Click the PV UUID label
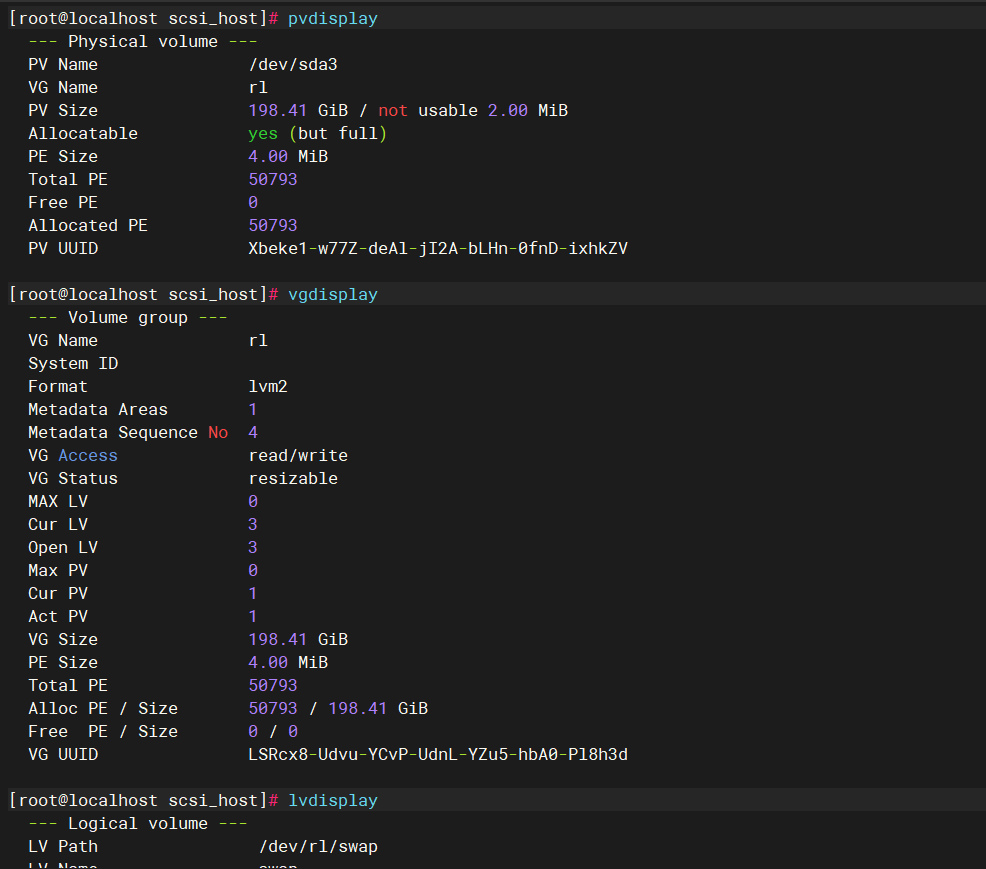This screenshot has height=869, width=986. click(63, 249)
